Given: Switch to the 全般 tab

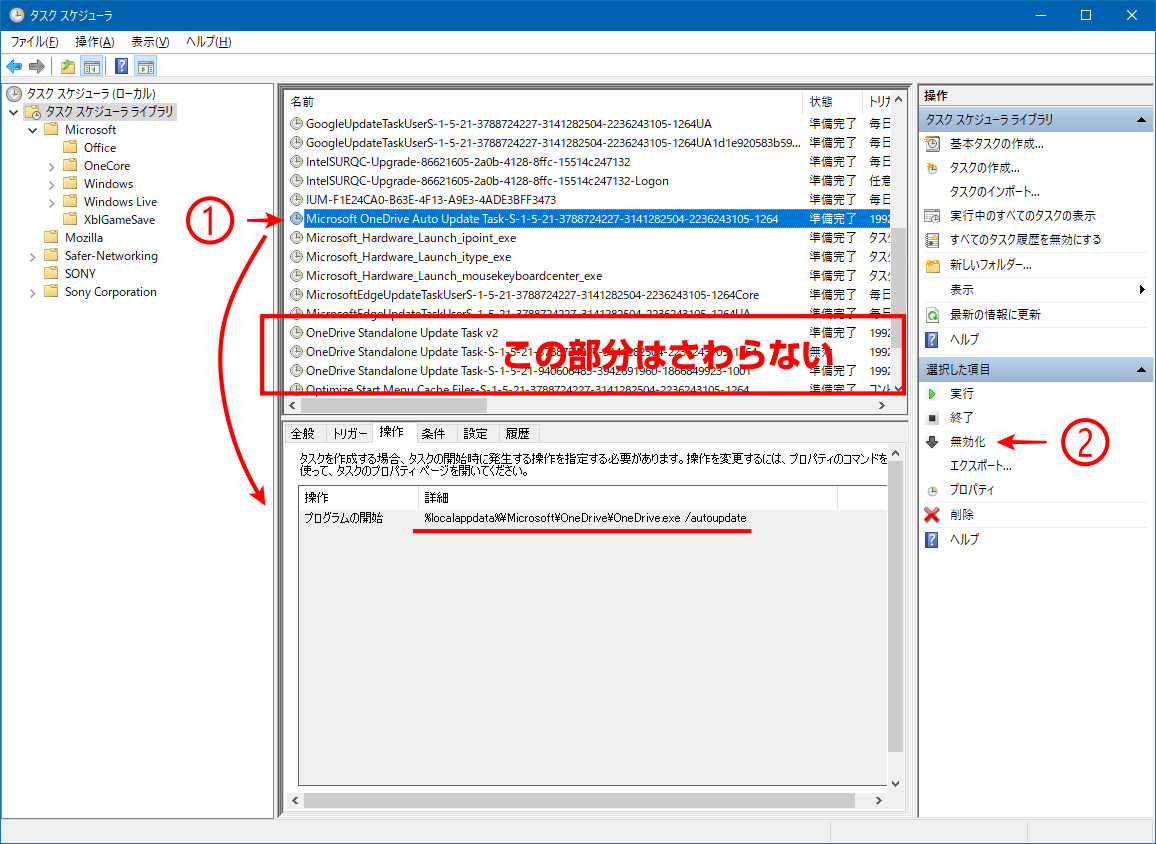Looking at the screenshot, I should tap(303, 433).
